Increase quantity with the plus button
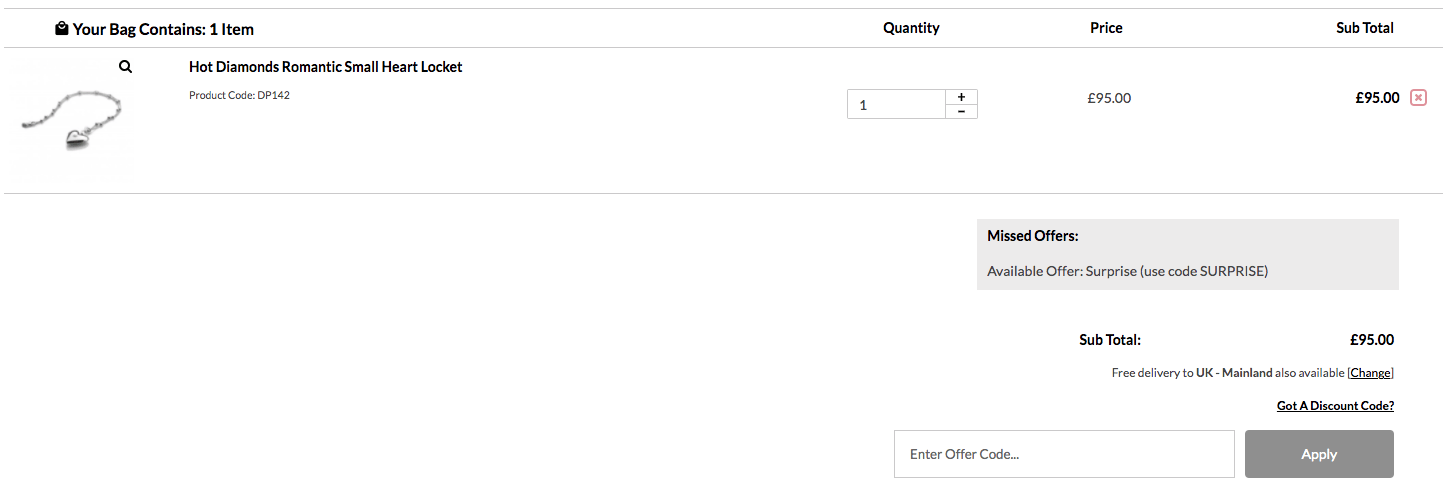Screen dimensions: 1443x502 (x=961, y=97)
